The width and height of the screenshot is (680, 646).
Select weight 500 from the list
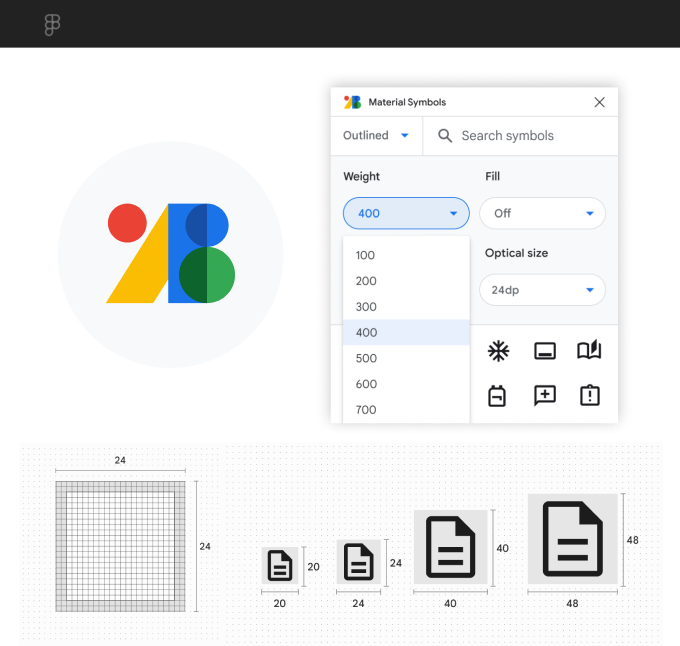coord(406,359)
